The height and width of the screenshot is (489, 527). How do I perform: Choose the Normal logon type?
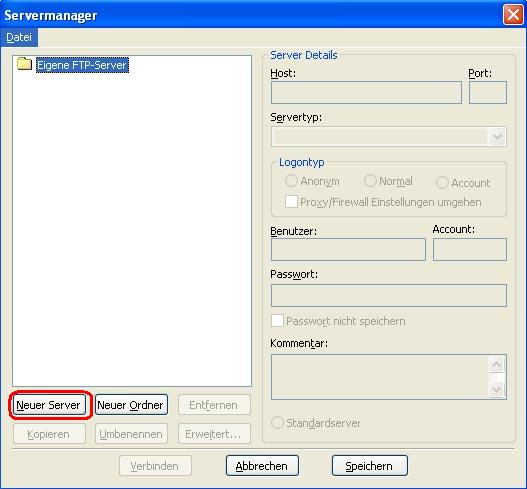(370, 181)
